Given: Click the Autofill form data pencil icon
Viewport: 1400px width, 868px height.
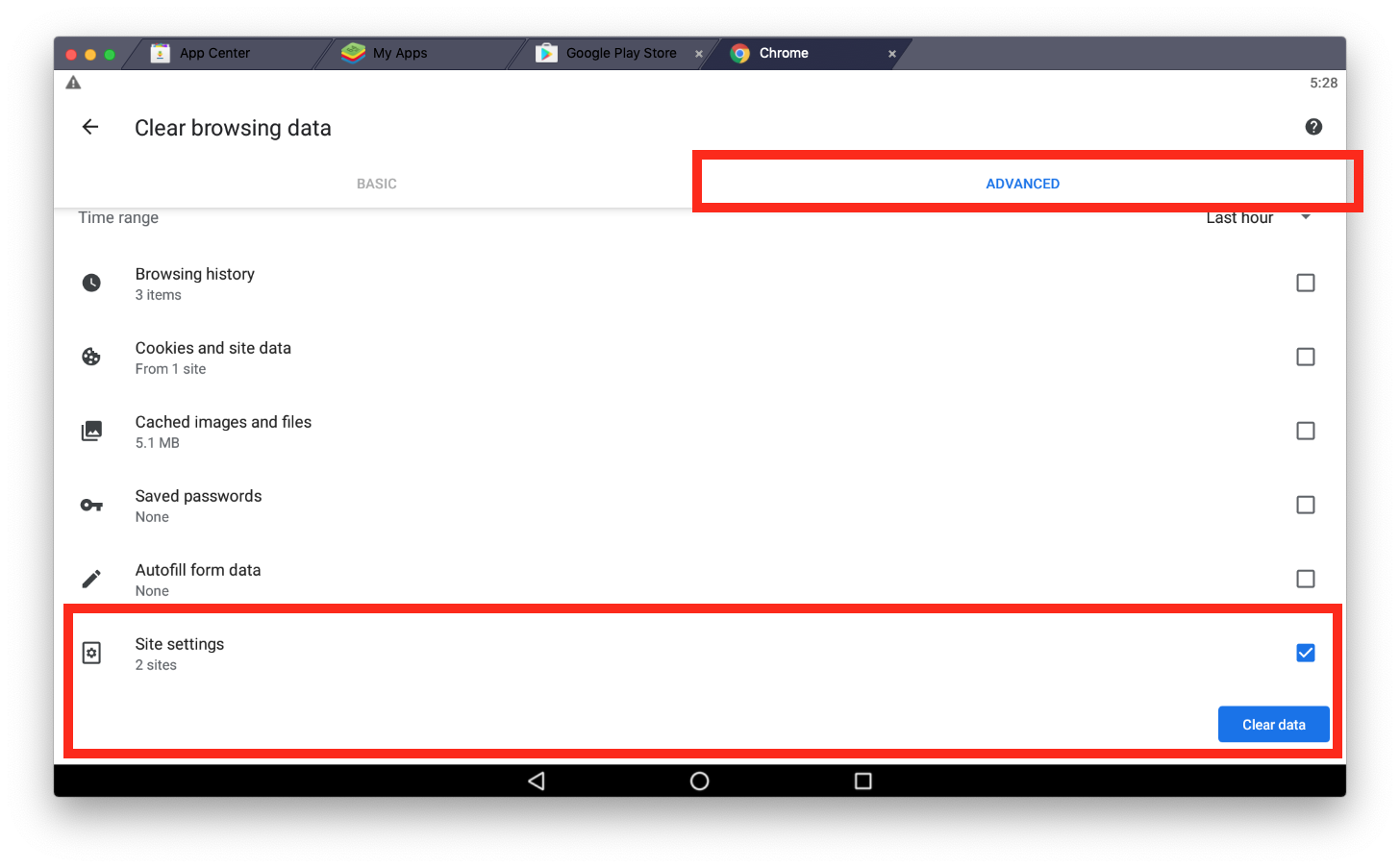Looking at the screenshot, I should click(91, 579).
